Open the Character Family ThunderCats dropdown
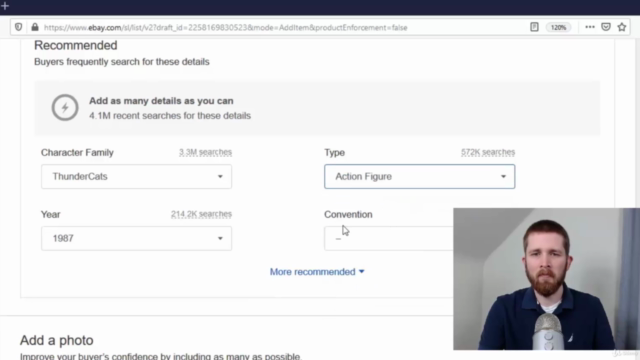Image resolution: width=640 pixels, height=360 pixels. (136, 176)
